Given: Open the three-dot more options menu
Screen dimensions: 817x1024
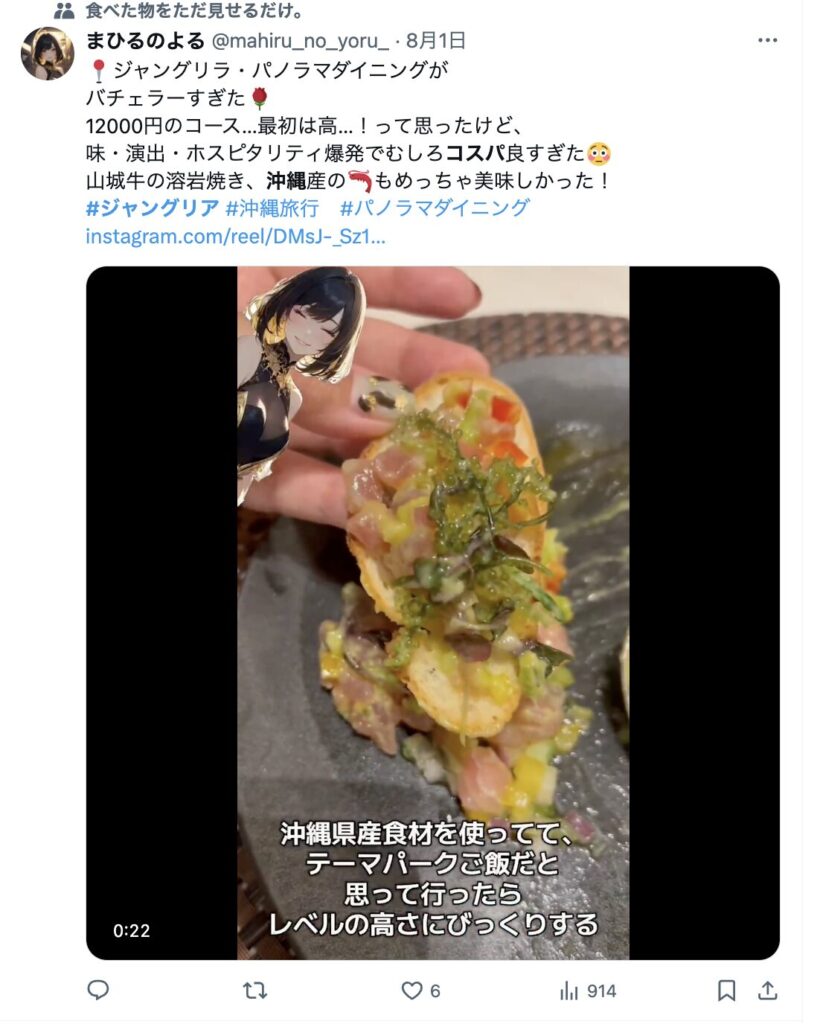Looking at the screenshot, I should 768,40.
